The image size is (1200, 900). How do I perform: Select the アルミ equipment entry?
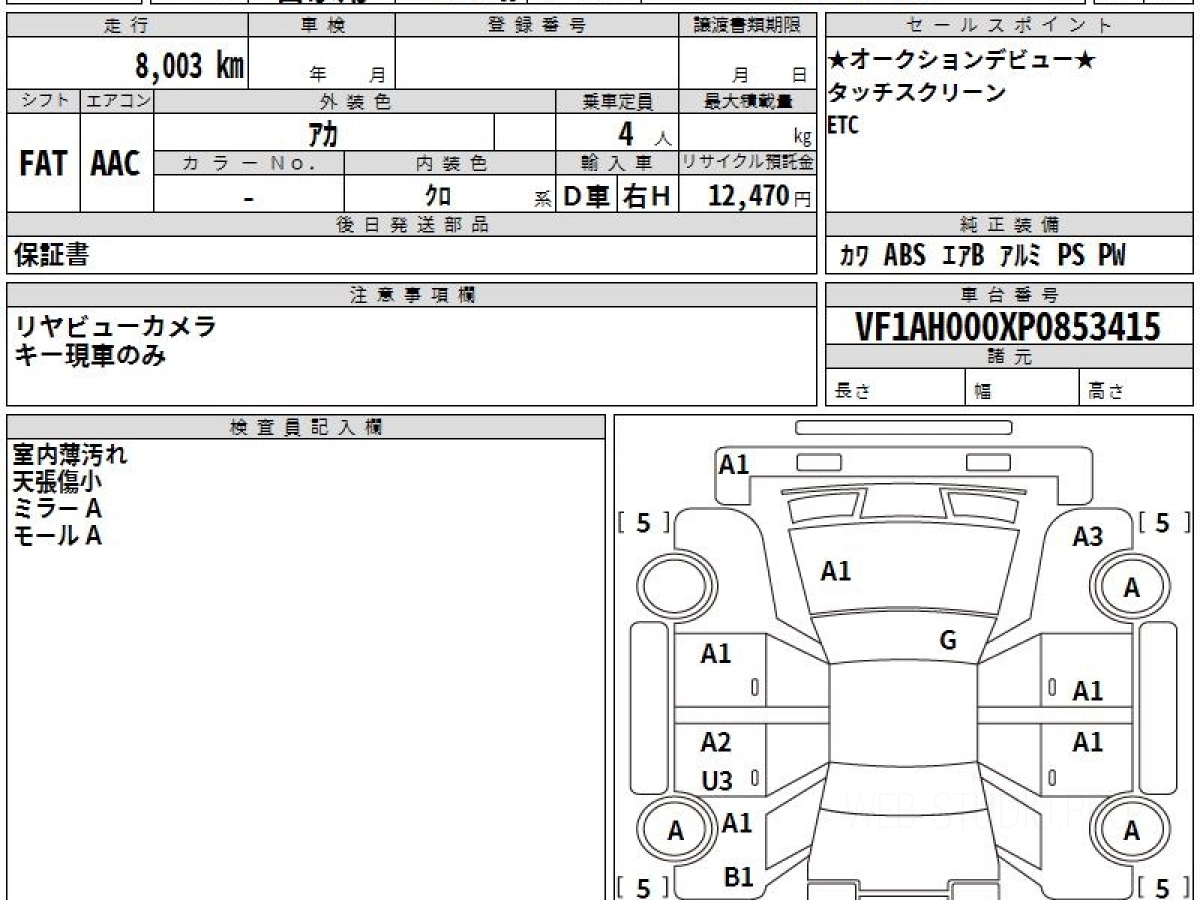point(1020,256)
